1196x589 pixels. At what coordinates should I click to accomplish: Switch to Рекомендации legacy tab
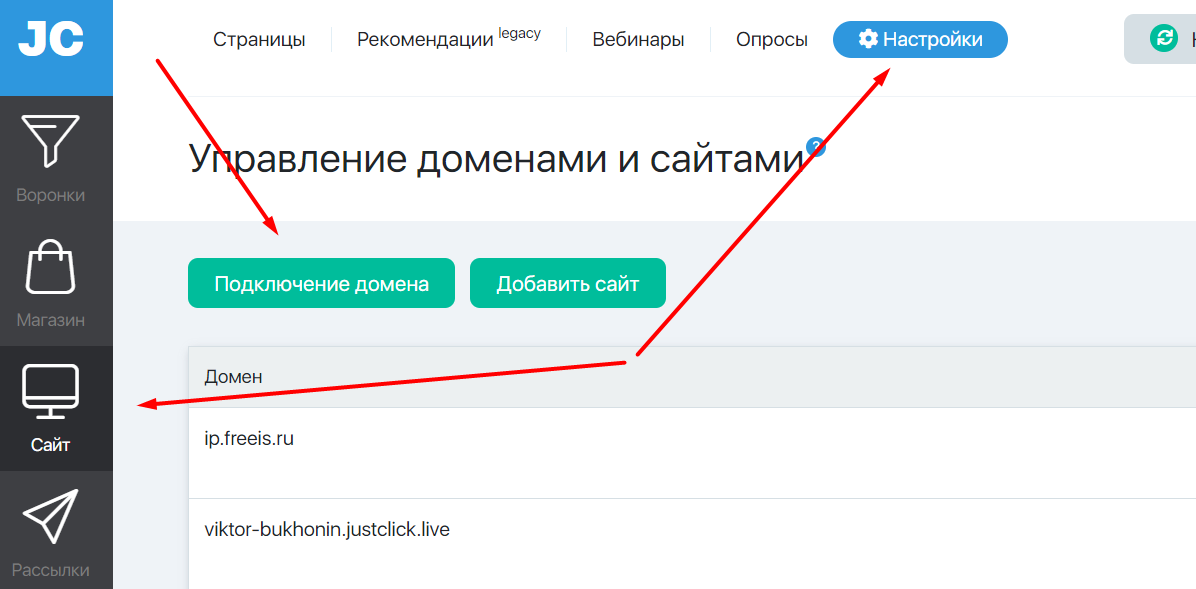[x=448, y=39]
